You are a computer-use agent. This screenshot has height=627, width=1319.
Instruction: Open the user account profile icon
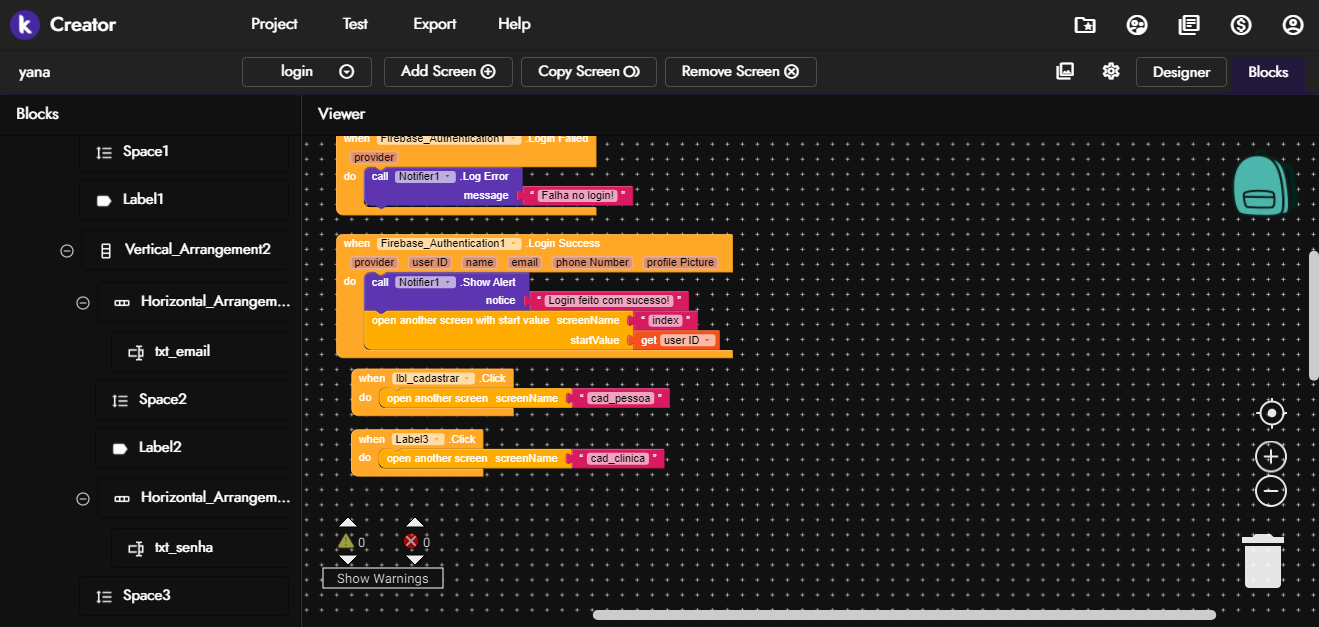1294,25
